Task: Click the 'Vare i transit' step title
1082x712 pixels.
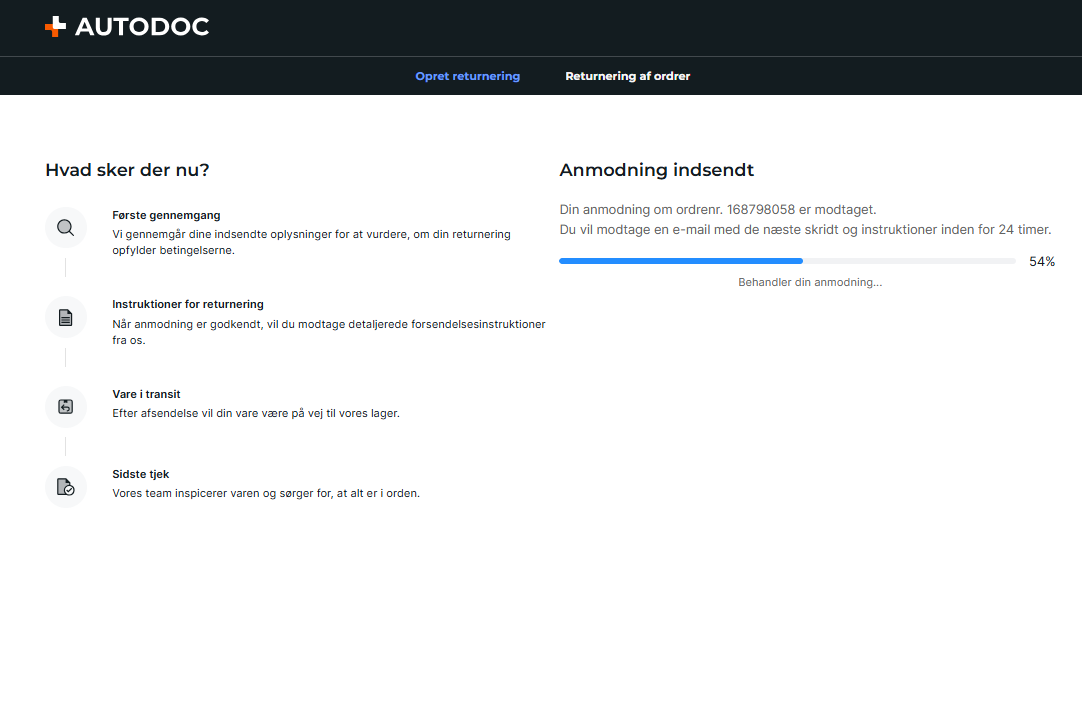Action: (146, 394)
